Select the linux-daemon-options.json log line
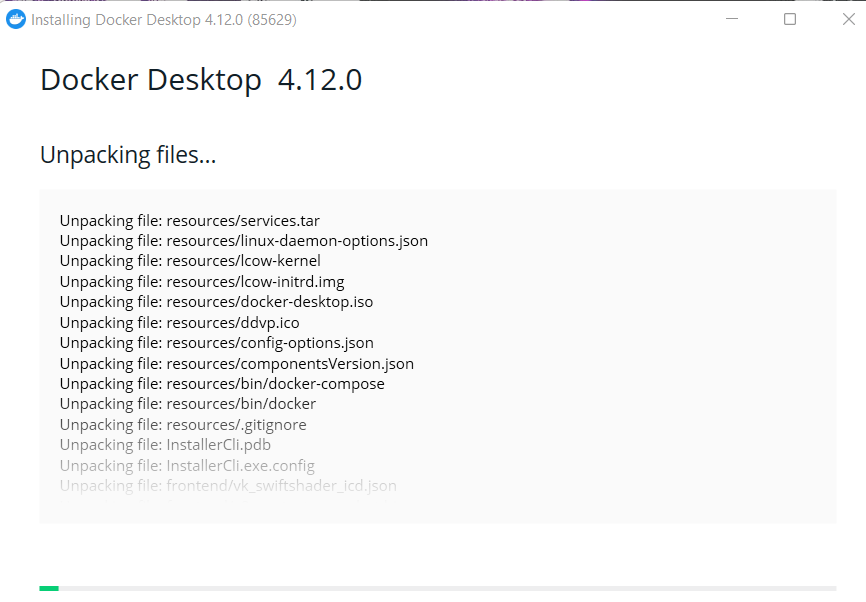Image resolution: width=866 pixels, height=602 pixels. pyautogui.click(x=244, y=241)
